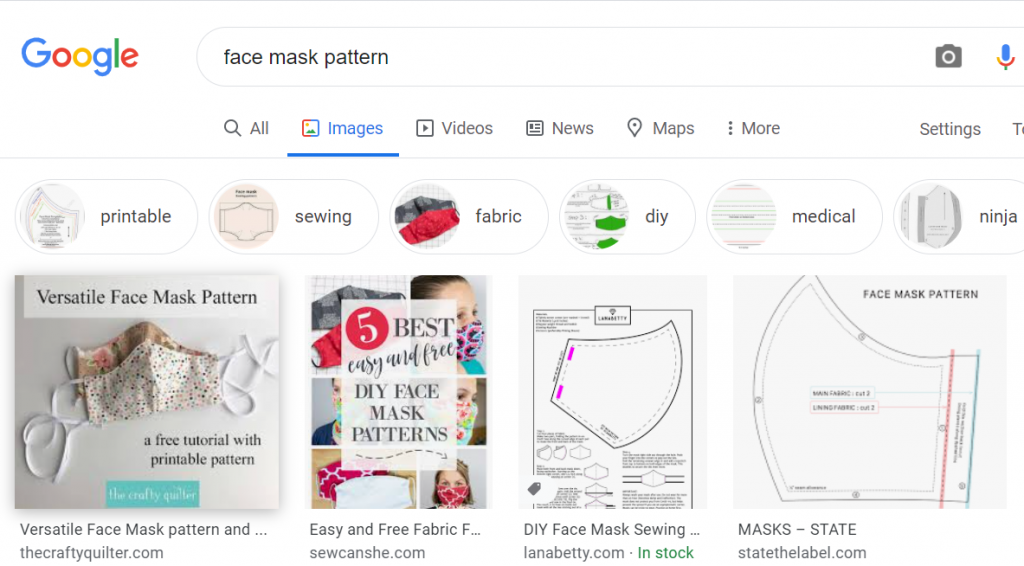Open the Videos tab
Viewport: 1024px width, 566px height.
point(455,128)
